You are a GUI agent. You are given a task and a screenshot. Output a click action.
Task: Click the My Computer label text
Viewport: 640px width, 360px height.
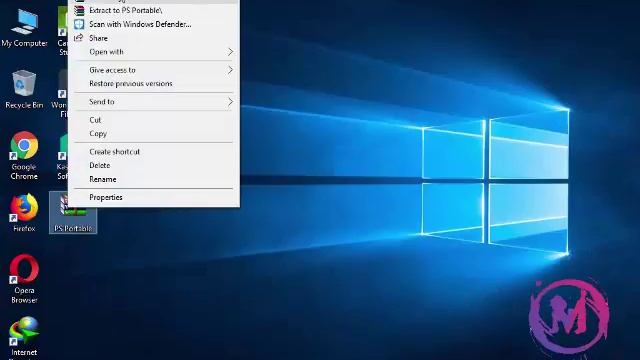pyautogui.click(x=24, y=43)
